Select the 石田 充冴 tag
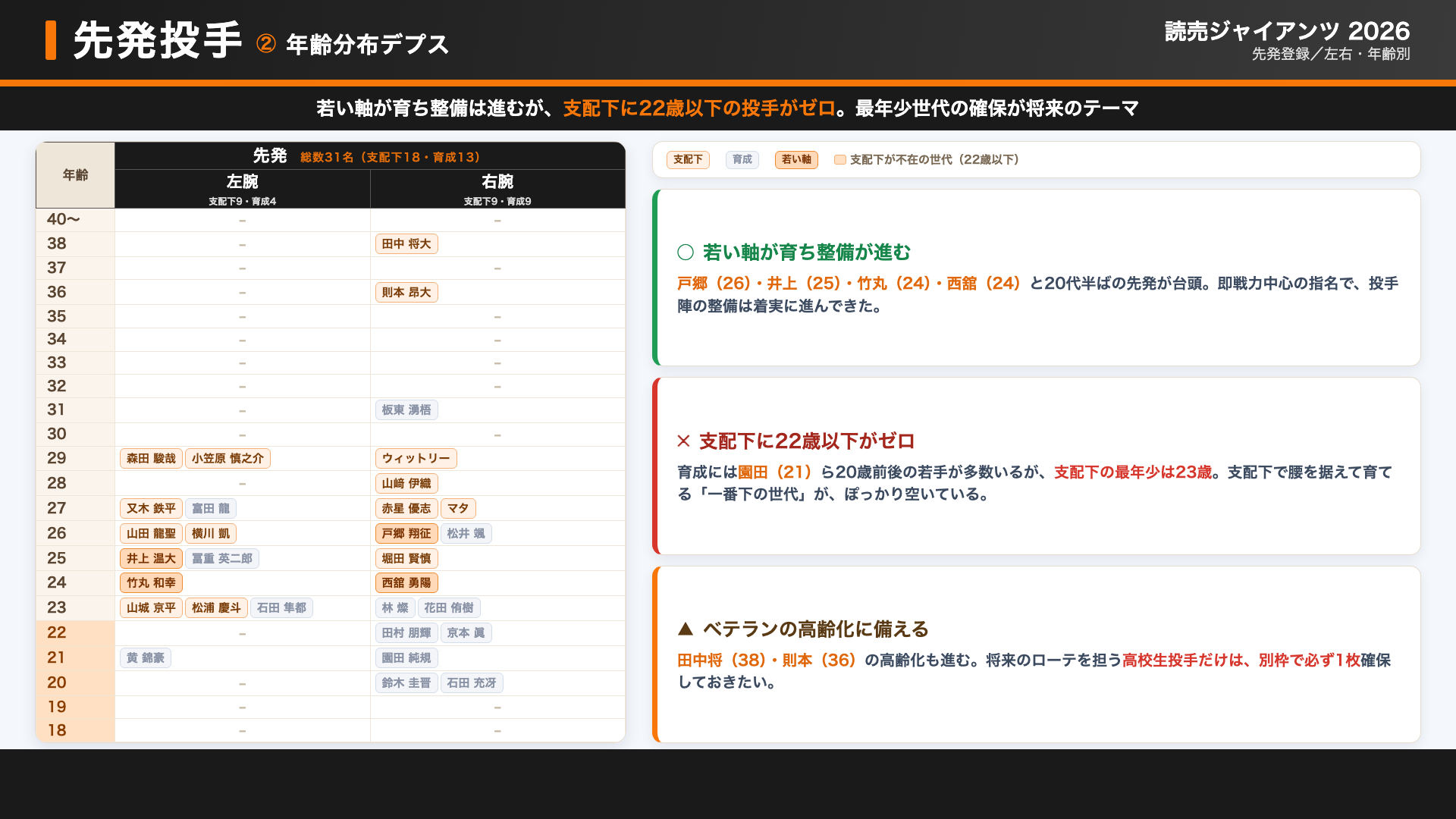1456x819 pixels. click(x=472, y=683)
